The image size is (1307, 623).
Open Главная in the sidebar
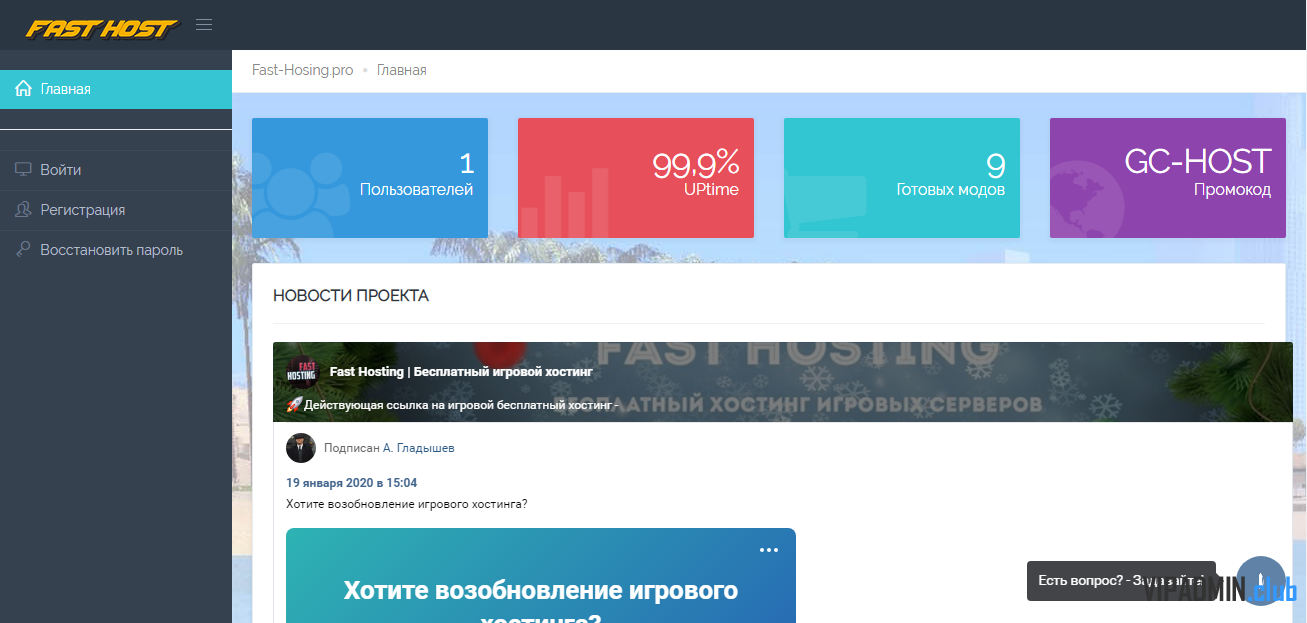(x=116, y=89)
